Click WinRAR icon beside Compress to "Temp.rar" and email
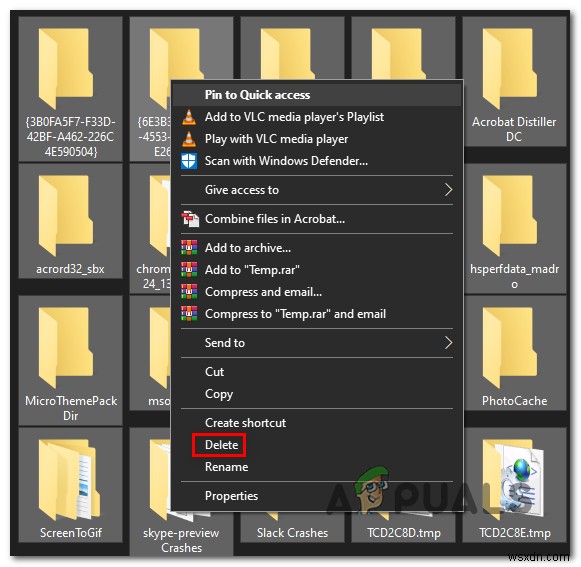581x567 pixels. click(x=189, y=314)
